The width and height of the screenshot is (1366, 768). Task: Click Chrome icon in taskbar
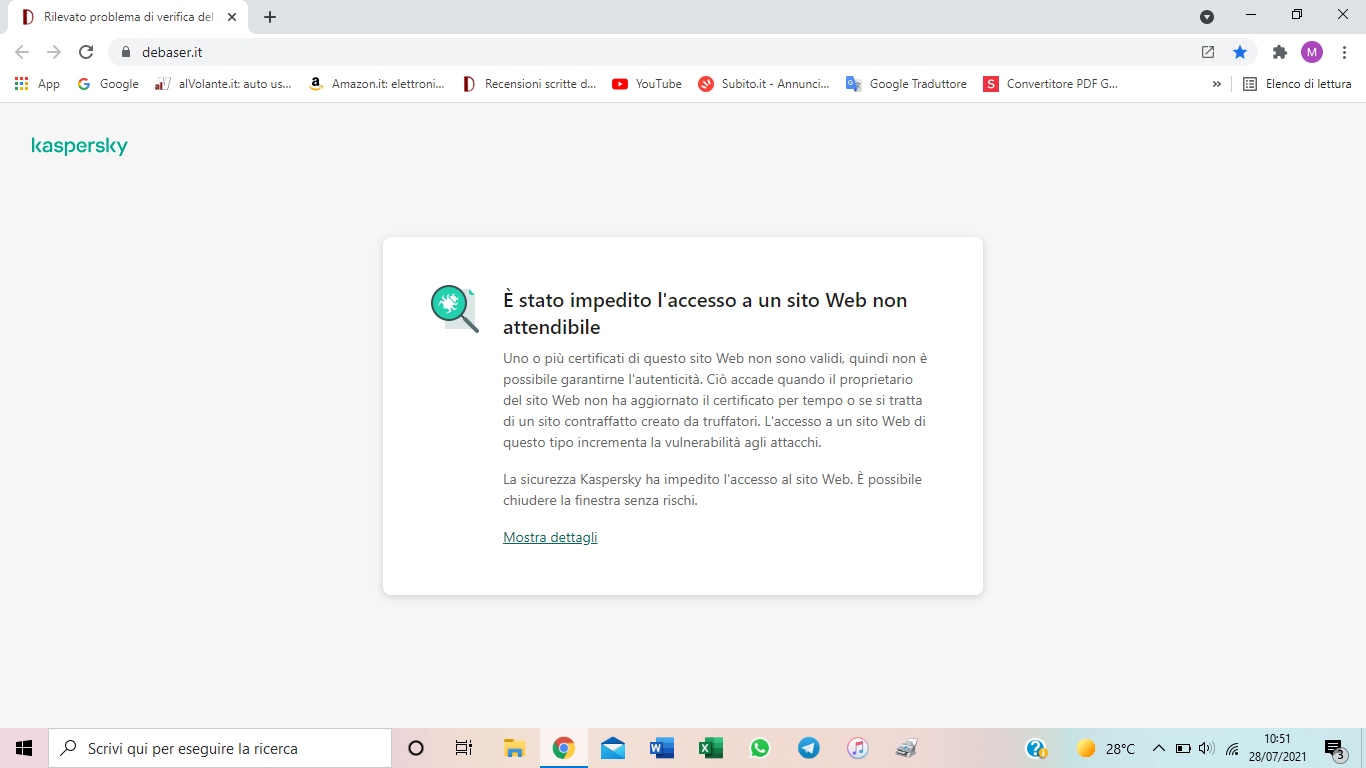[x=564, y=748]
